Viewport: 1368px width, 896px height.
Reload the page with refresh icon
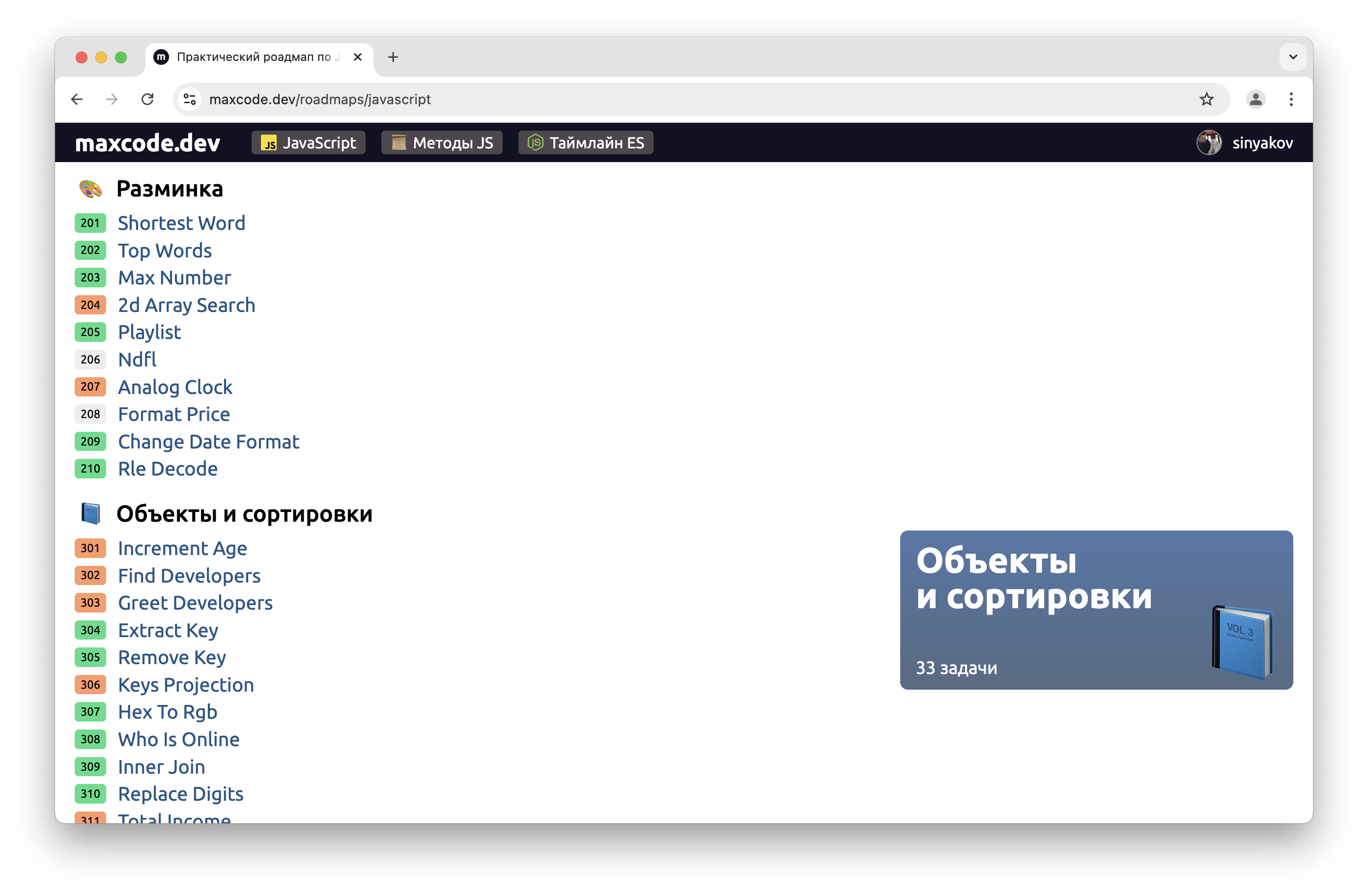coord(148,99)
